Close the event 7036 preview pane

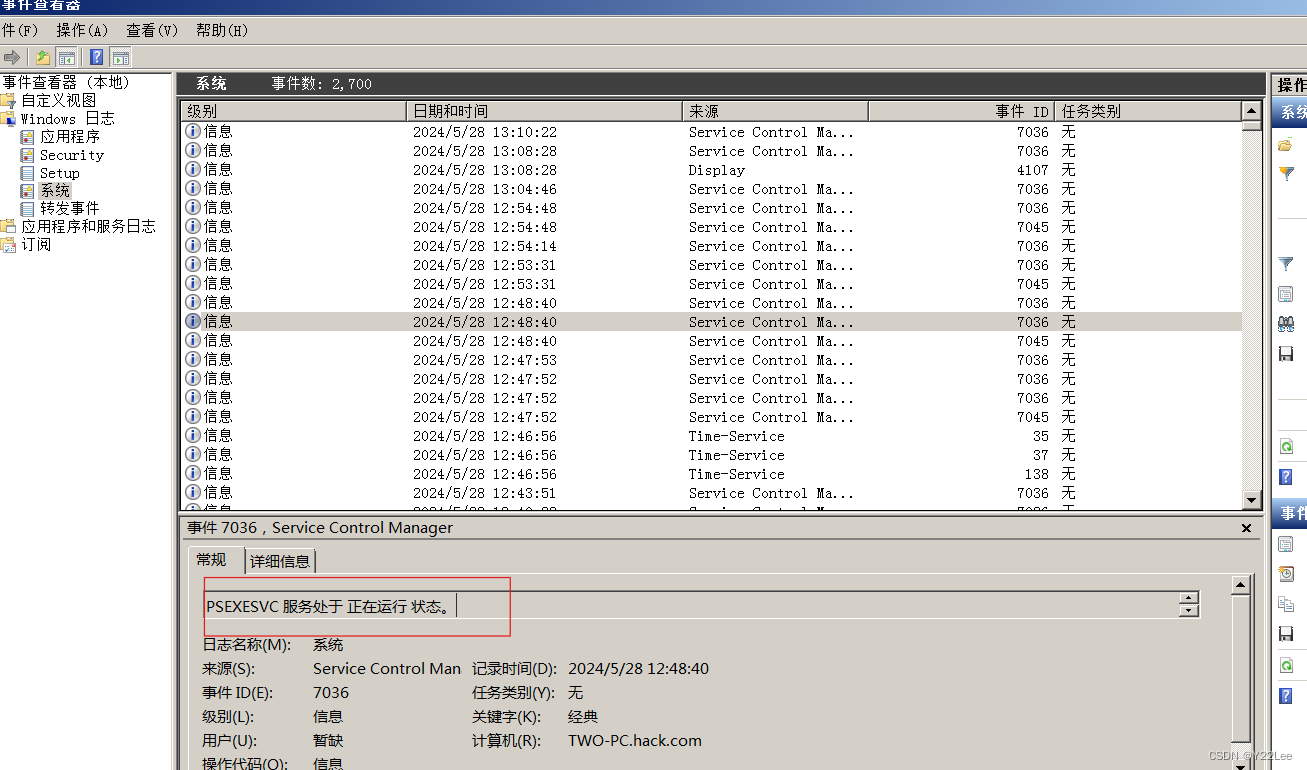pos(1246,528)
